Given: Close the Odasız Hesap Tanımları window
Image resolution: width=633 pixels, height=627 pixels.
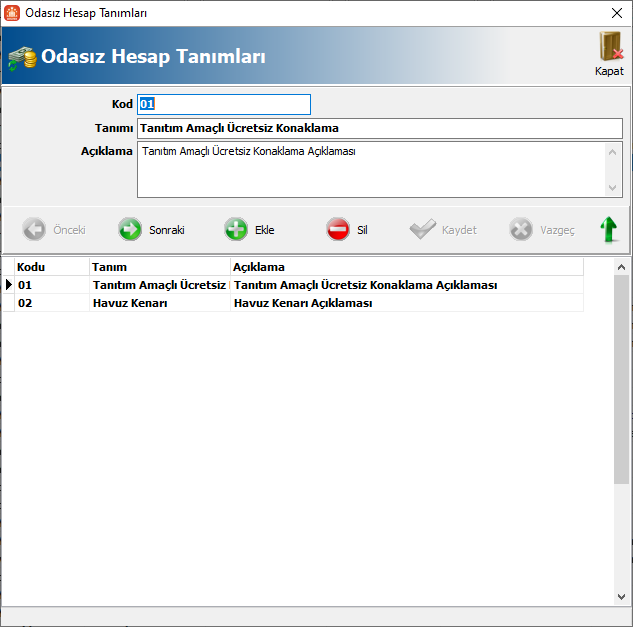Looking at the screenshot, I should coord(615,13).
